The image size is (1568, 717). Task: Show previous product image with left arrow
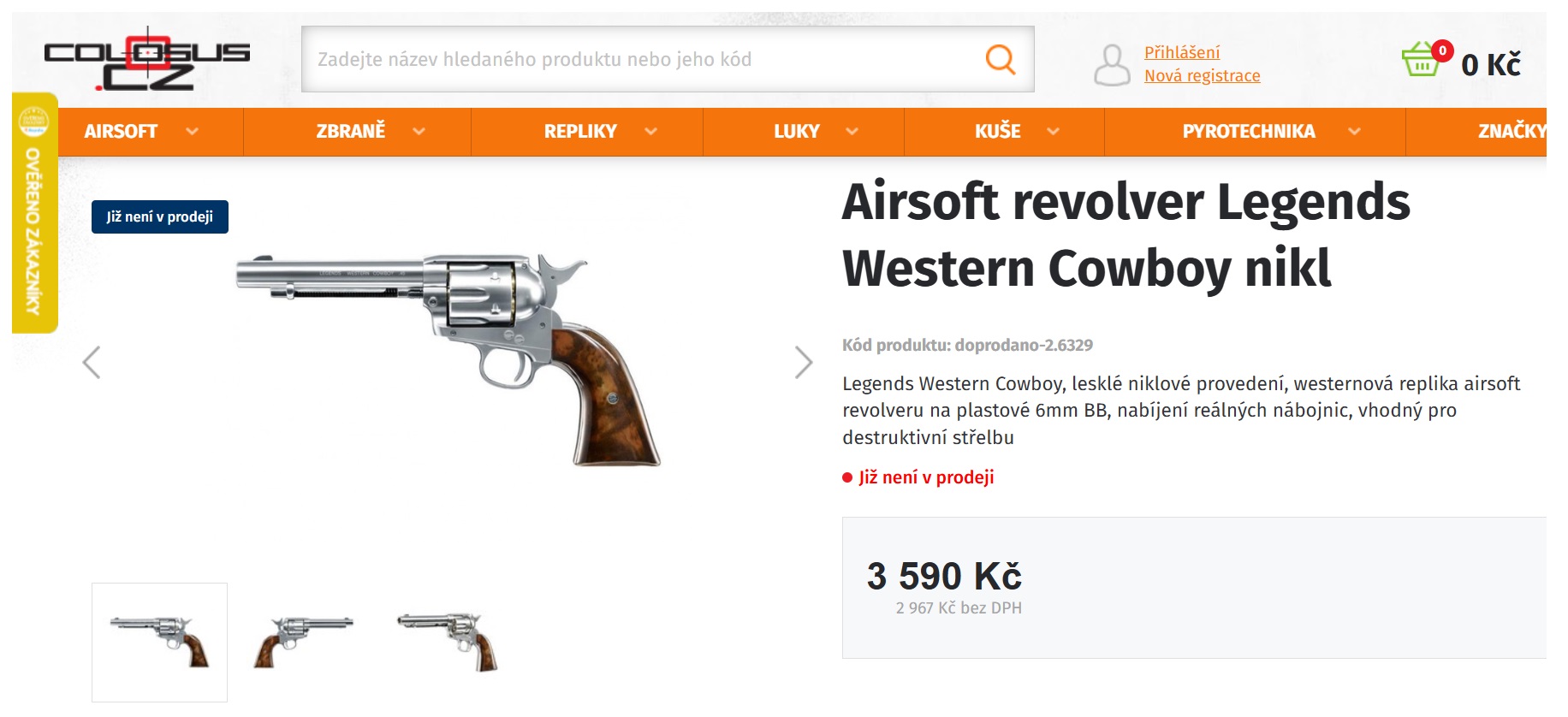(92, 363)
